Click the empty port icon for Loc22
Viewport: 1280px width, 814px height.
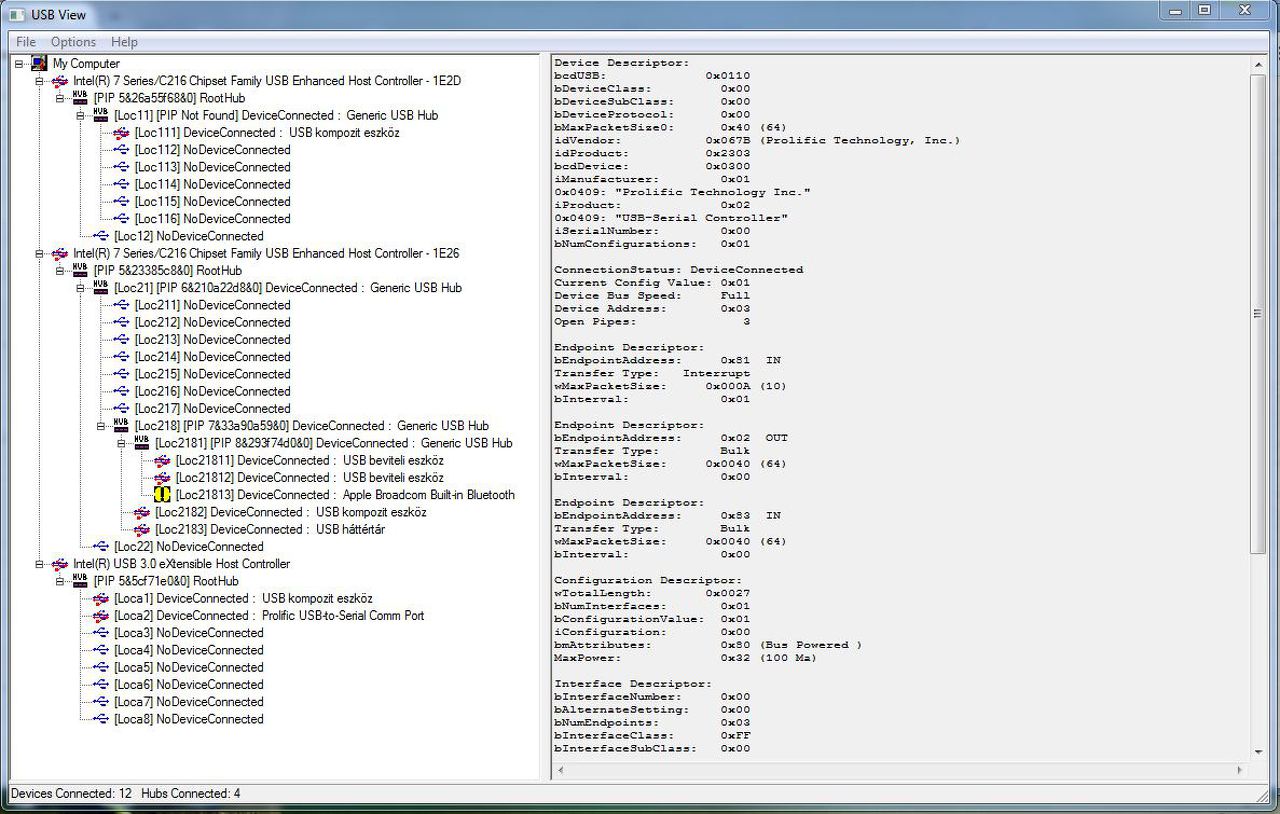(101, 547)
